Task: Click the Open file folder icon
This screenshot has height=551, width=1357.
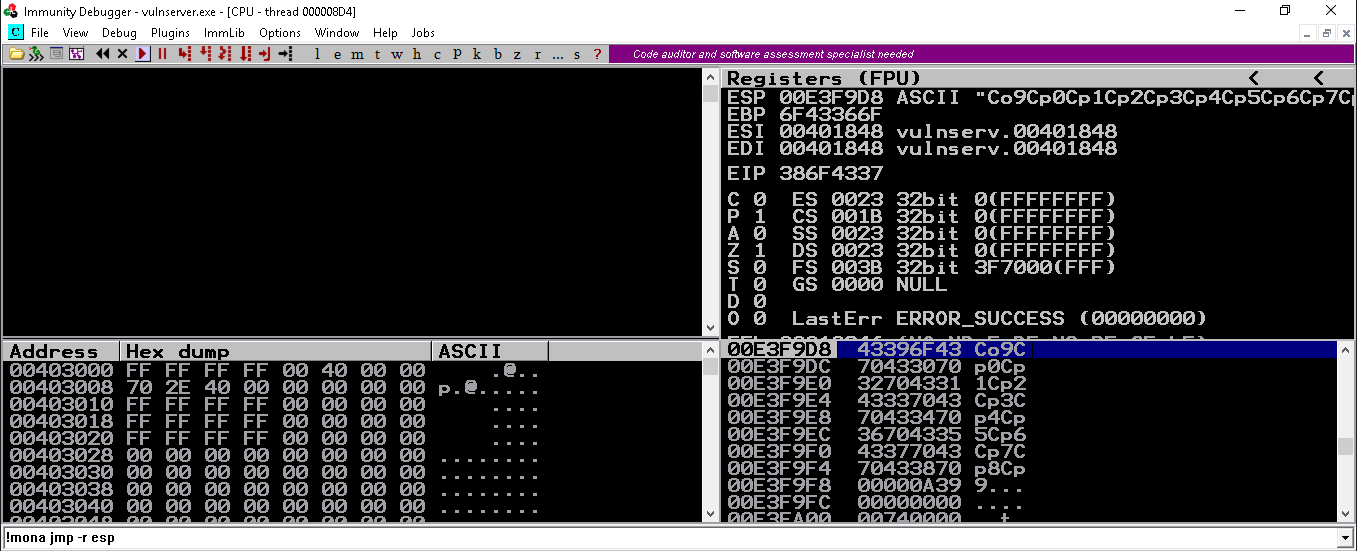Action: click(16, 54)
